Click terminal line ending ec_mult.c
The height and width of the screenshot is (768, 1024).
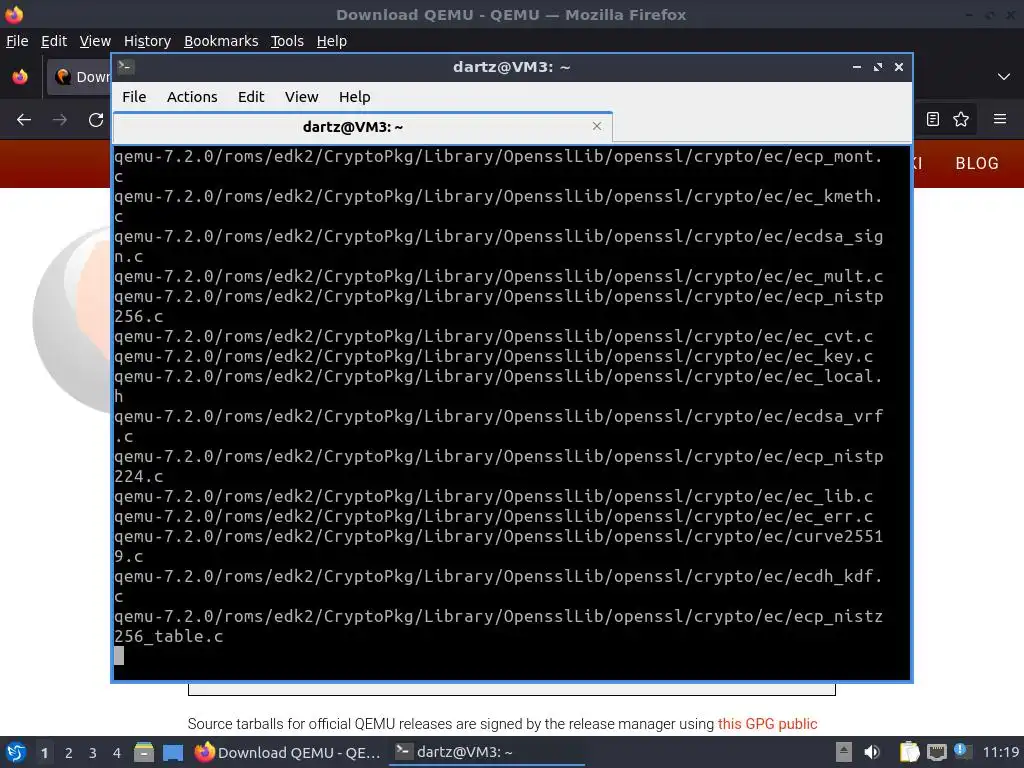point(498,276)
